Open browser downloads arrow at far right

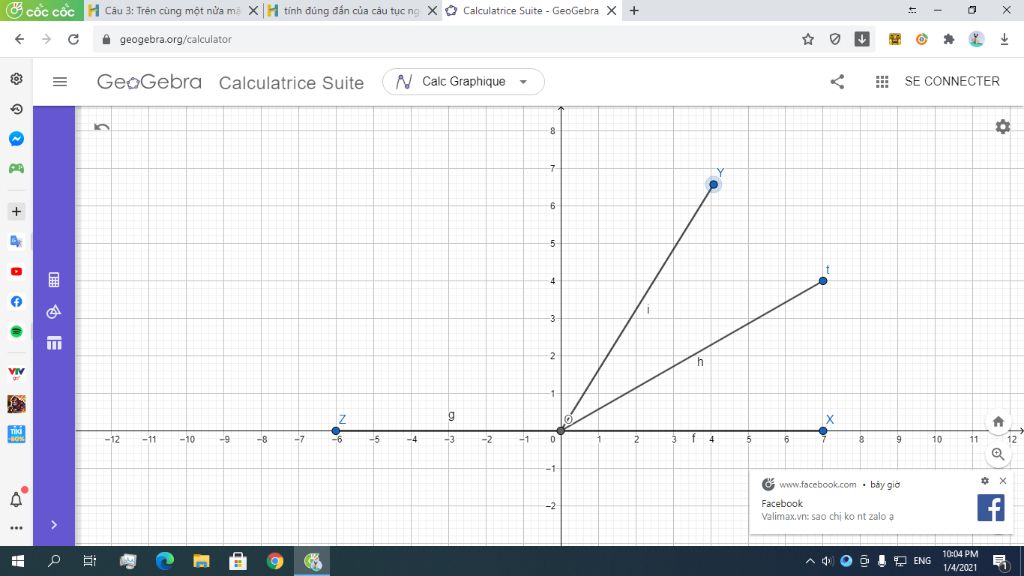[x=1004, y=39]
